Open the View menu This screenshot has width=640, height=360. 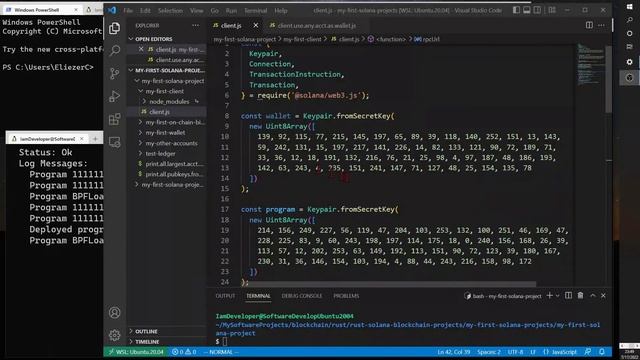196,11
